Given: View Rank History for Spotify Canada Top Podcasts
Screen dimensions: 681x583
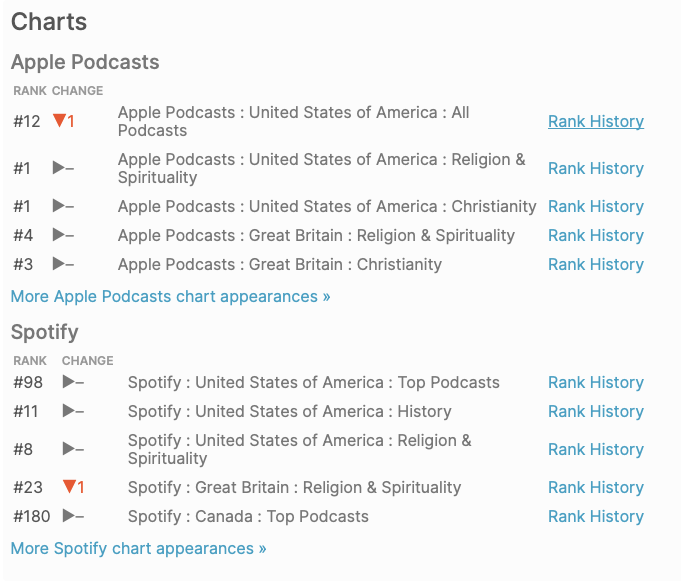Looking at the screenshot, I should click(x=595, y=516).
